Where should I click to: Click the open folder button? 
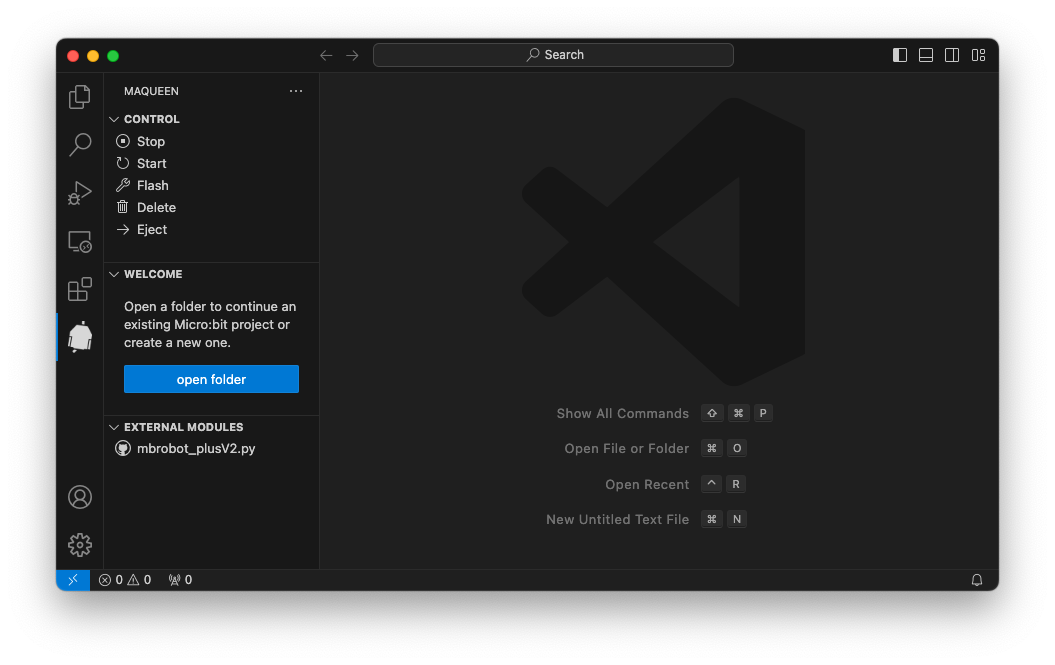211,379
